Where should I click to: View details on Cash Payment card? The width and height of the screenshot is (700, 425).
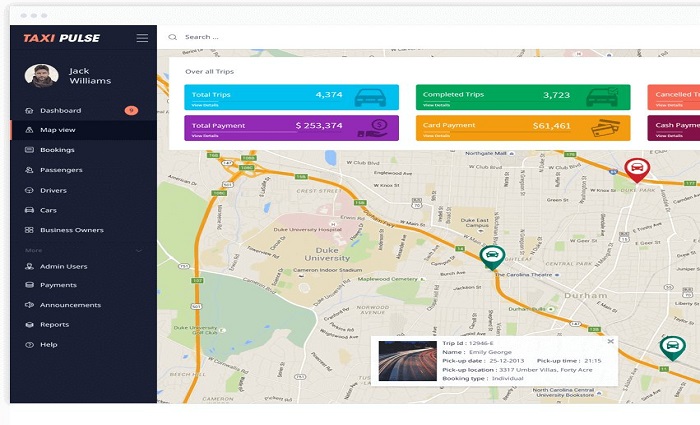(x=669, y=136)
